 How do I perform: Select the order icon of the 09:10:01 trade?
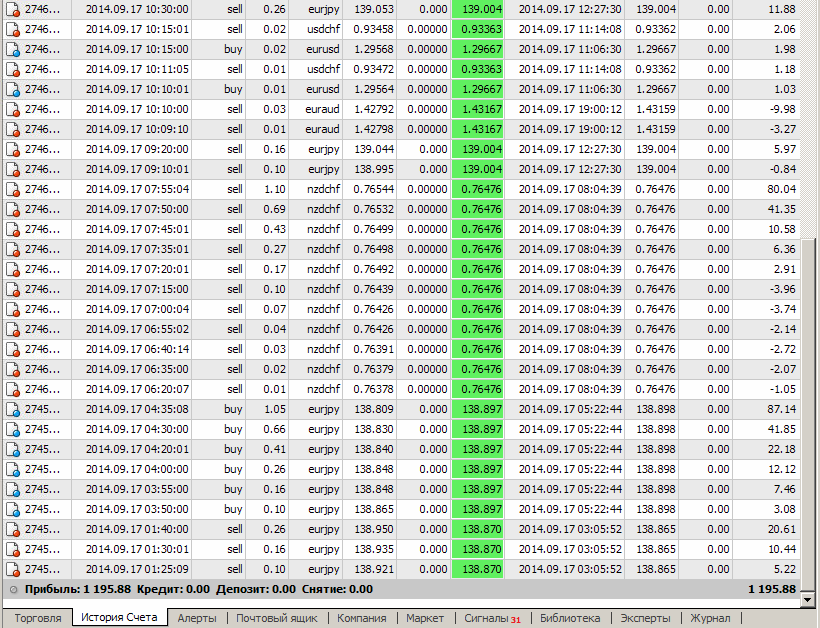[x=13, y=169]
